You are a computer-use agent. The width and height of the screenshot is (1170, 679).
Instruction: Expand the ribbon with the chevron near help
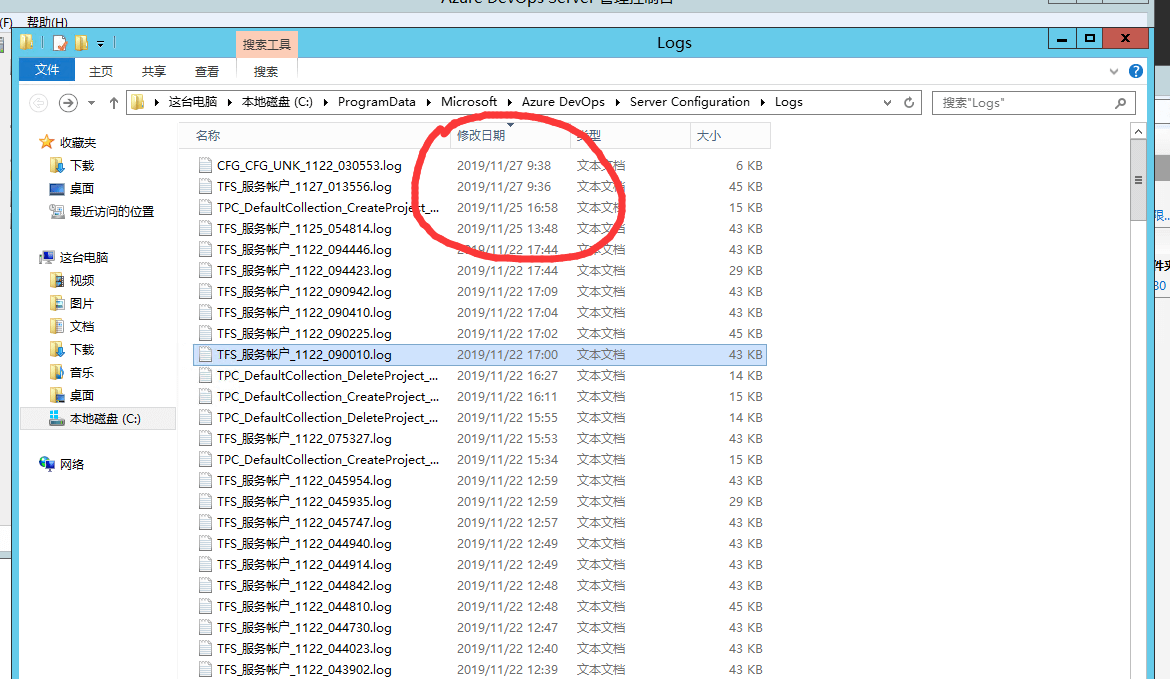[1114, 72]
